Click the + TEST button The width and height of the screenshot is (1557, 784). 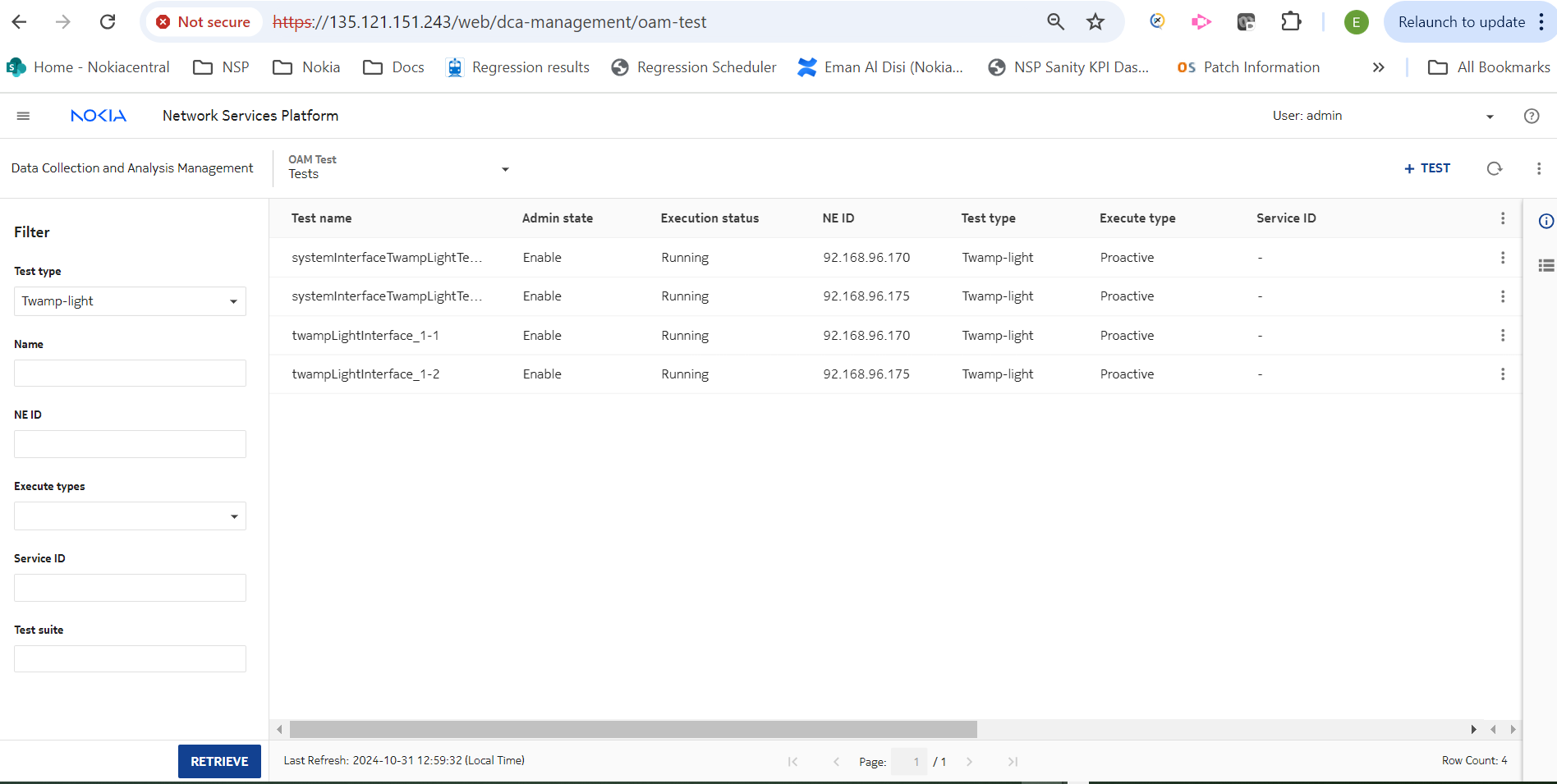click(1427, 168)
